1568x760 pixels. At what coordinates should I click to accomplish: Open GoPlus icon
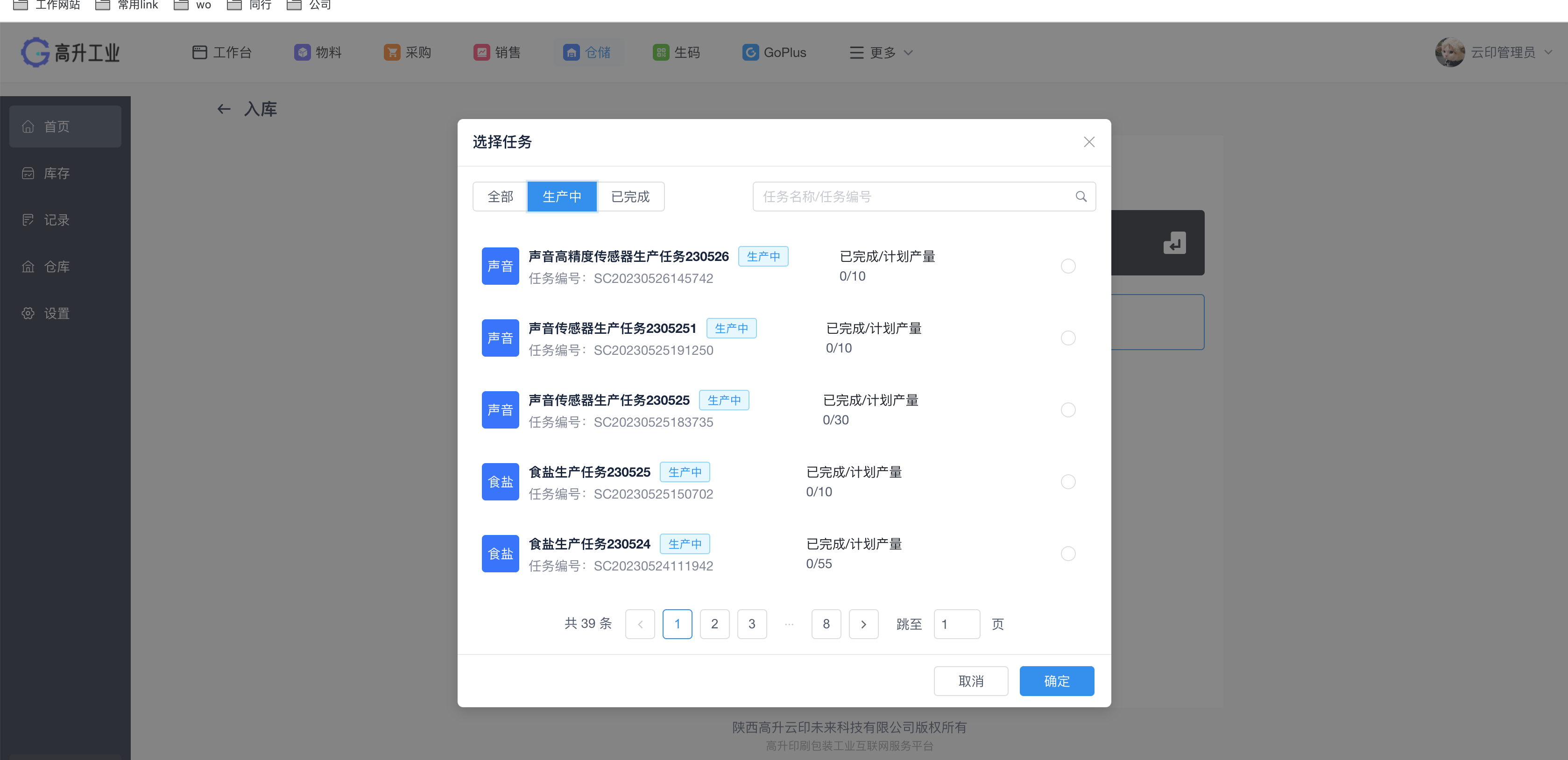tap(750, 52)
